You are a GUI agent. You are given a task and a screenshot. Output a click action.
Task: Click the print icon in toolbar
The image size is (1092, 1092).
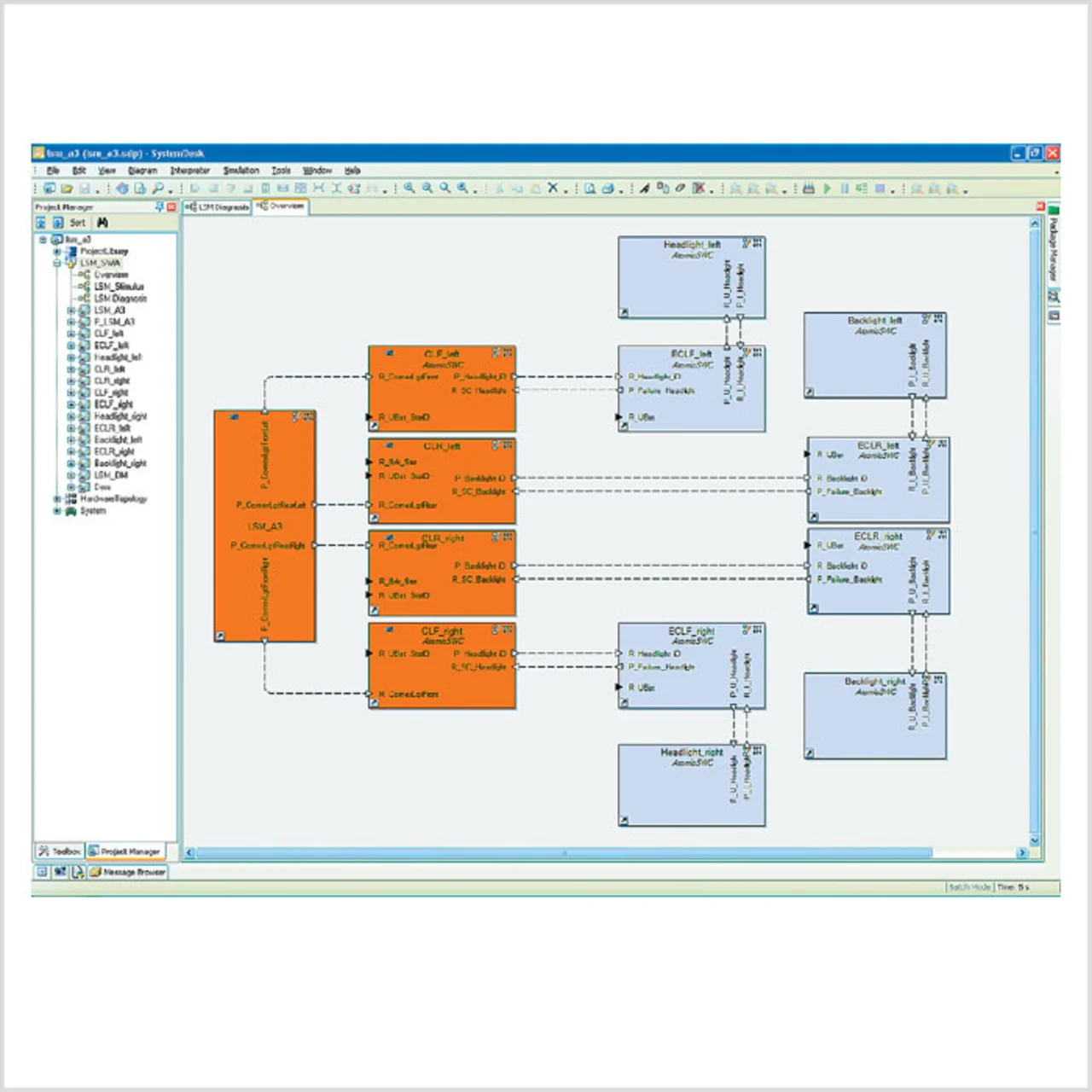[x=607, y=189]
